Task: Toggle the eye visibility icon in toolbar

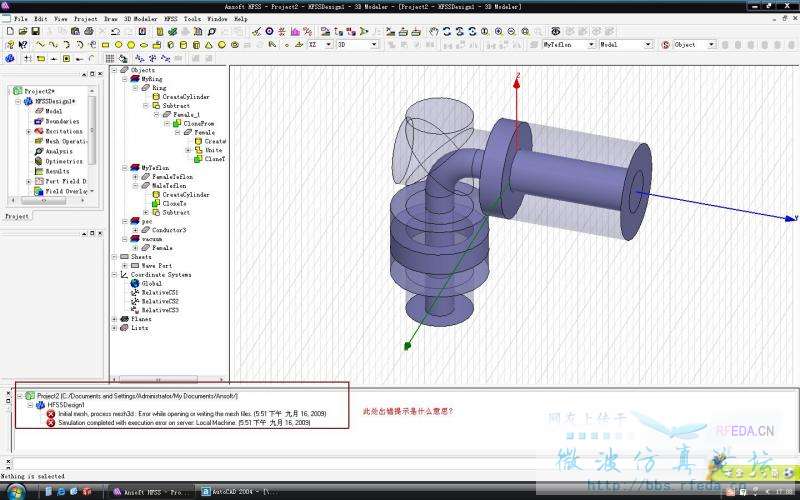Action: pos(556,31)
